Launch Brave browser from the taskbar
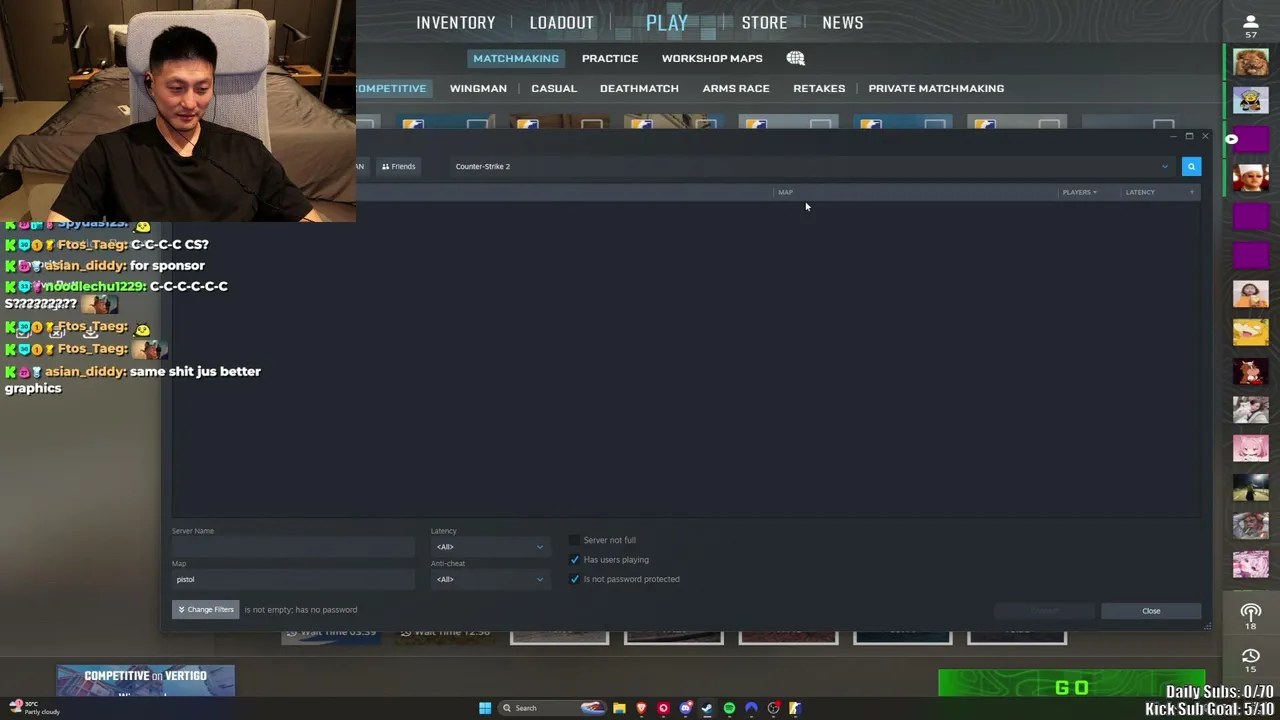 point(641,708)
